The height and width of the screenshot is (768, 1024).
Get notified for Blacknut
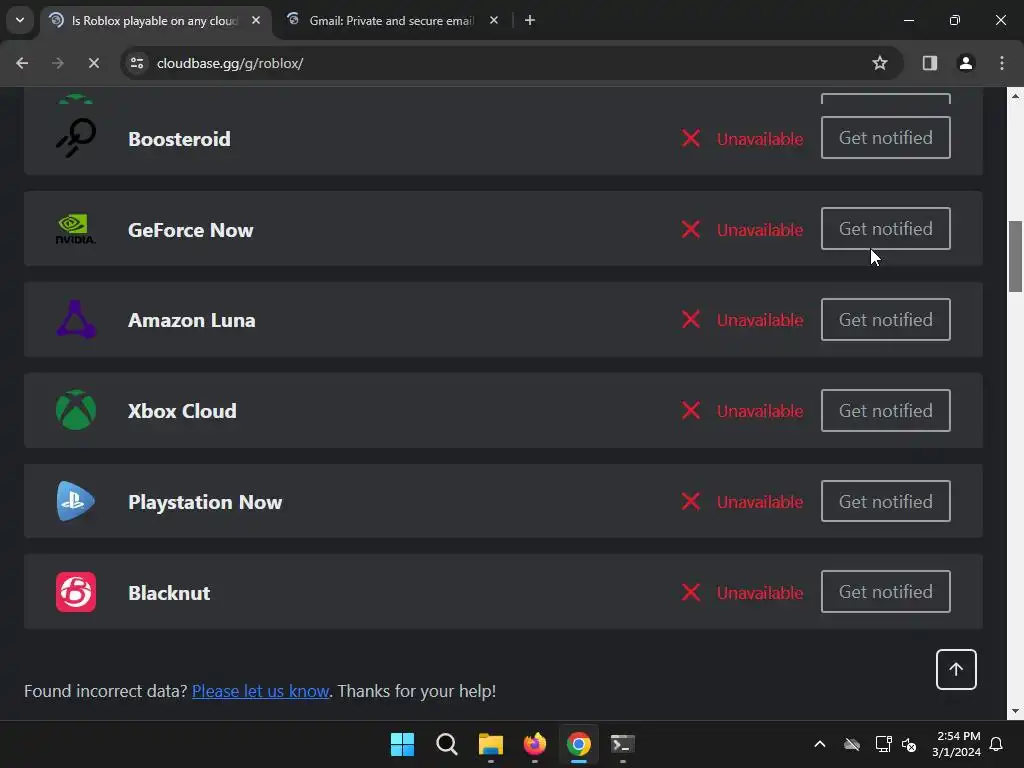[886, 592]
